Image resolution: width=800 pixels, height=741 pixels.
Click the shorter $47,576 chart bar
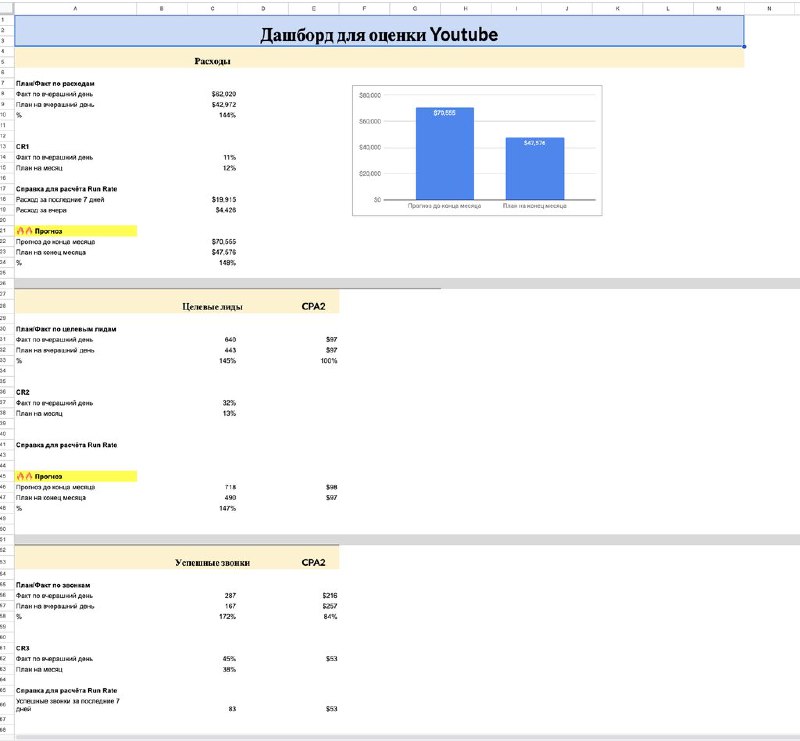(535, 168)
